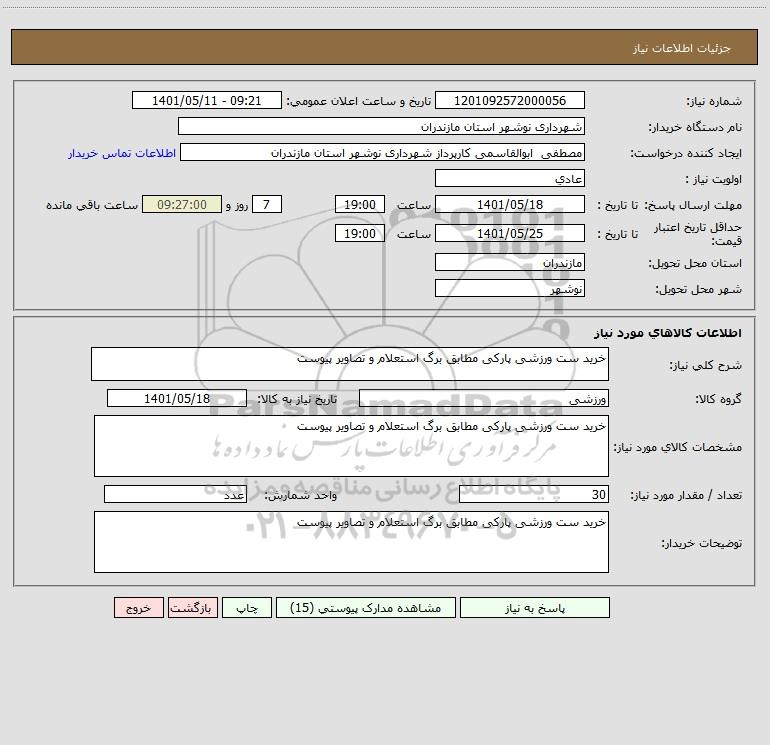
Task: Click the شرح کلی نیاز description box
Action: [350, 364]
